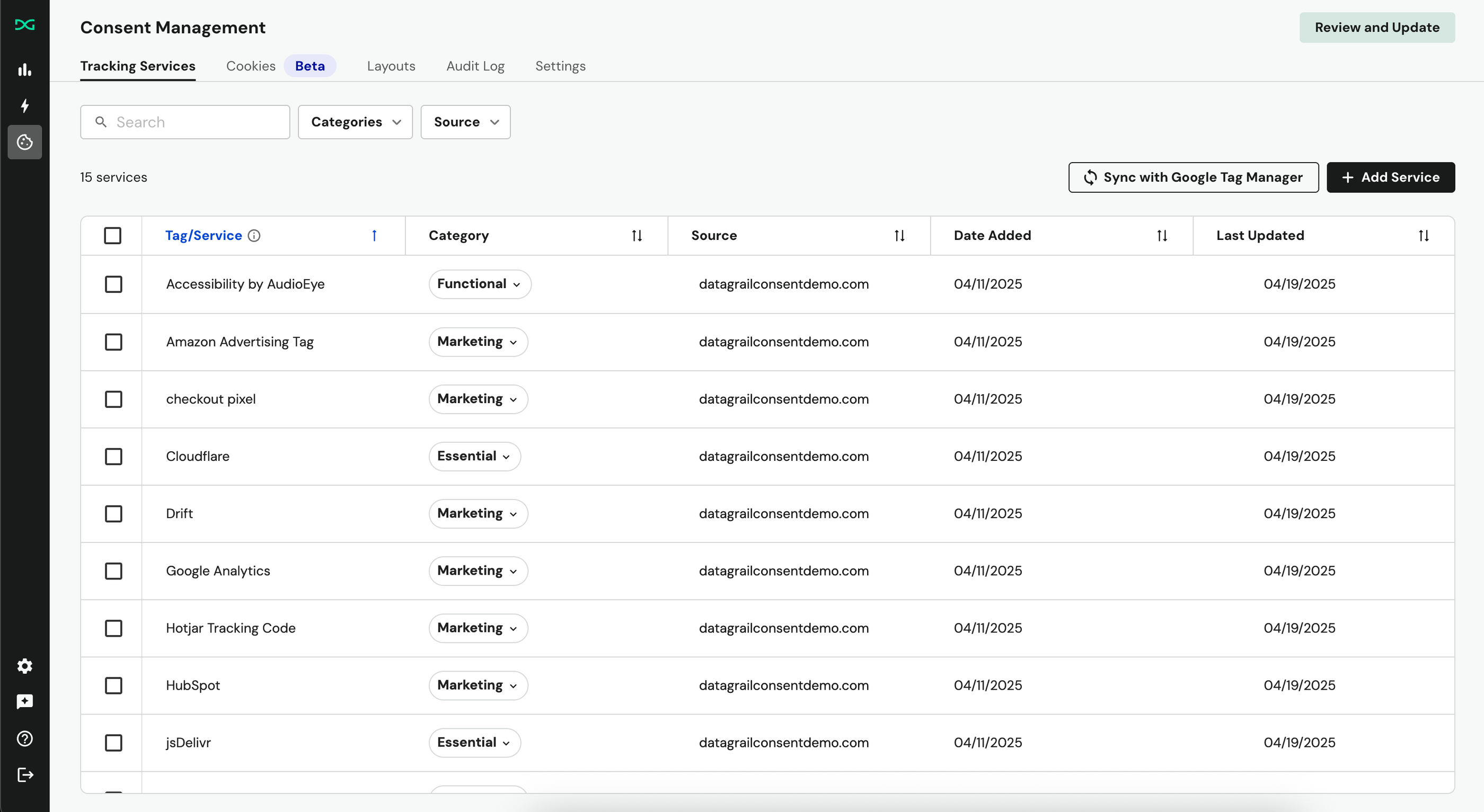Open checkout pixel Marketing dropdown

click(x=478, y=399)
